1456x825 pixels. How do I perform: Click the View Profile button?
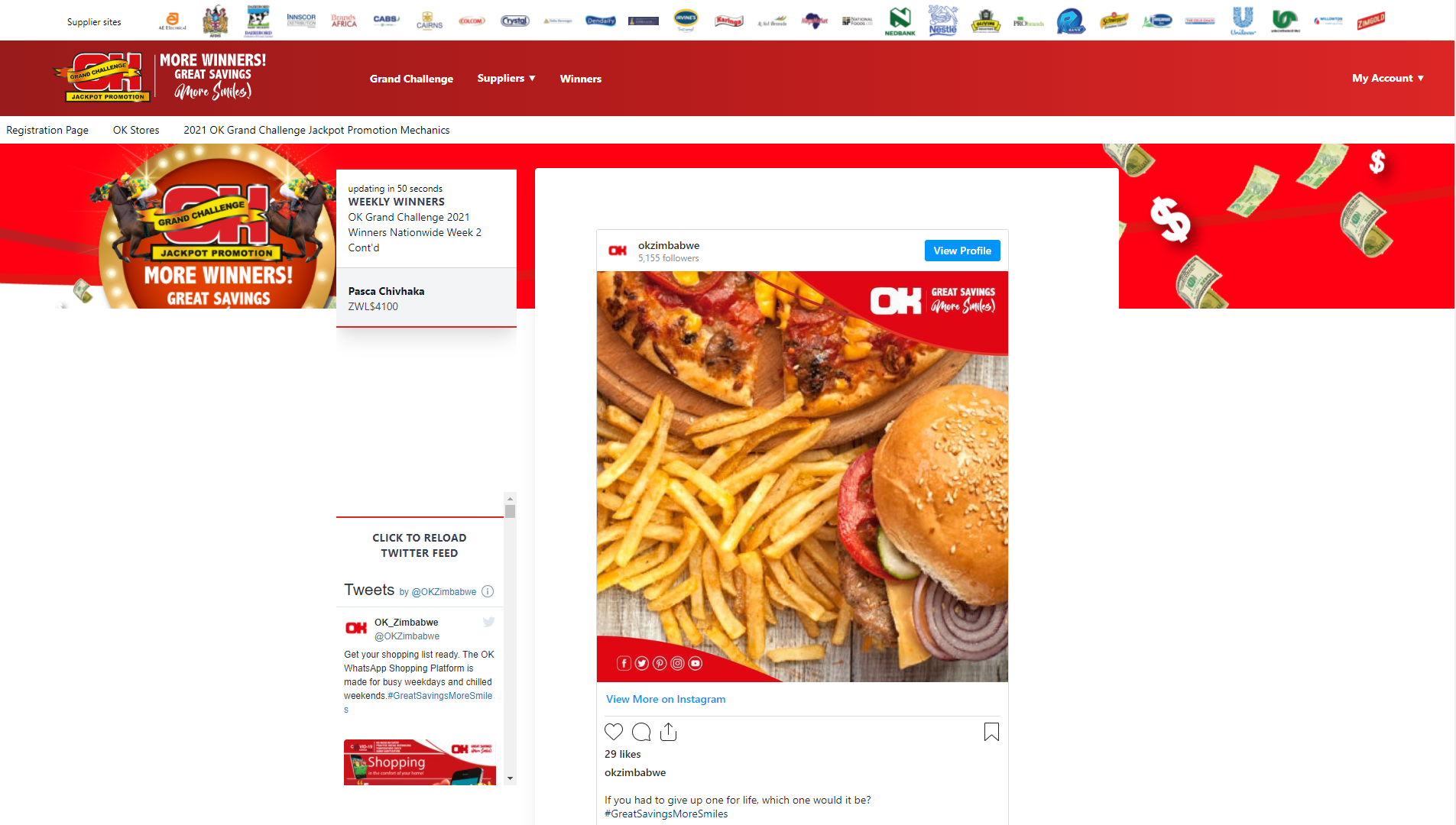[961, 251]
